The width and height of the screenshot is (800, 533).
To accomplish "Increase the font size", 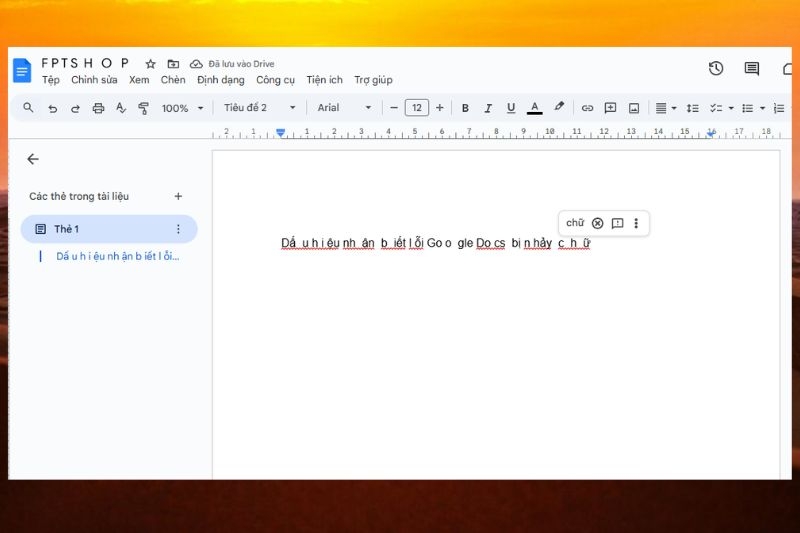I will tap(439, 108).
